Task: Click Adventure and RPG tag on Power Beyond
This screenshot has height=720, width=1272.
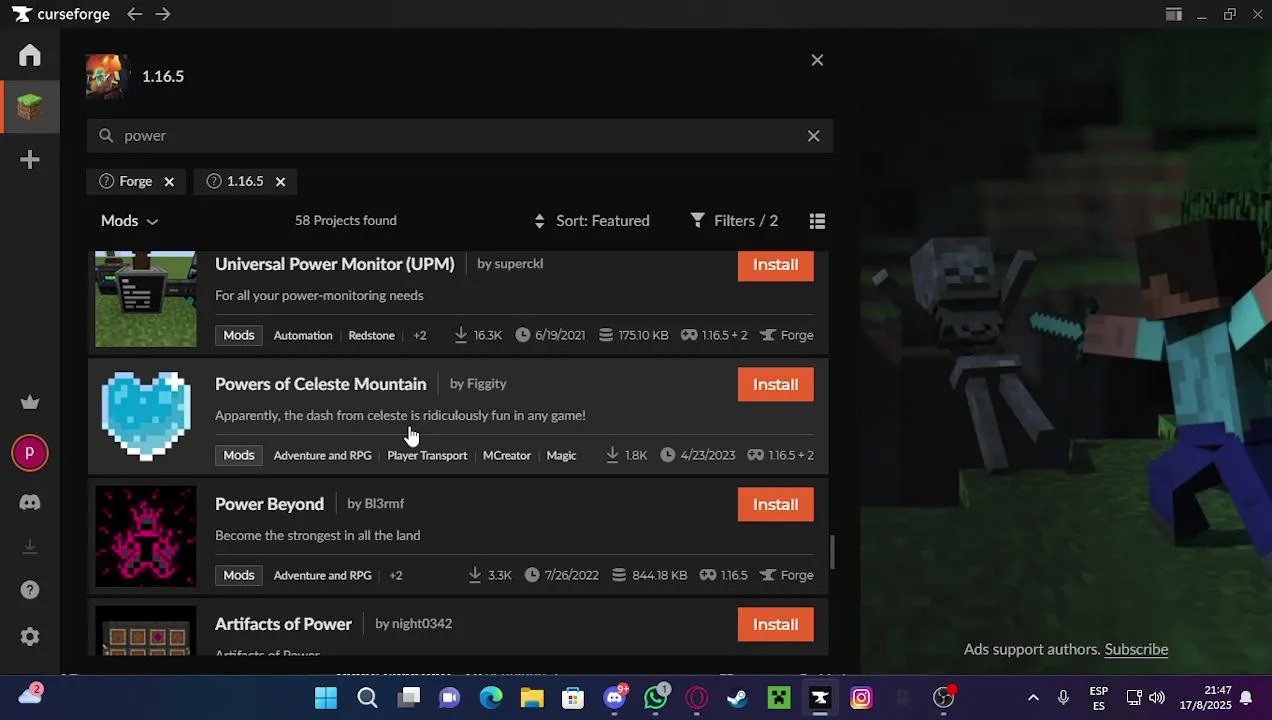Action: [322, 575]
